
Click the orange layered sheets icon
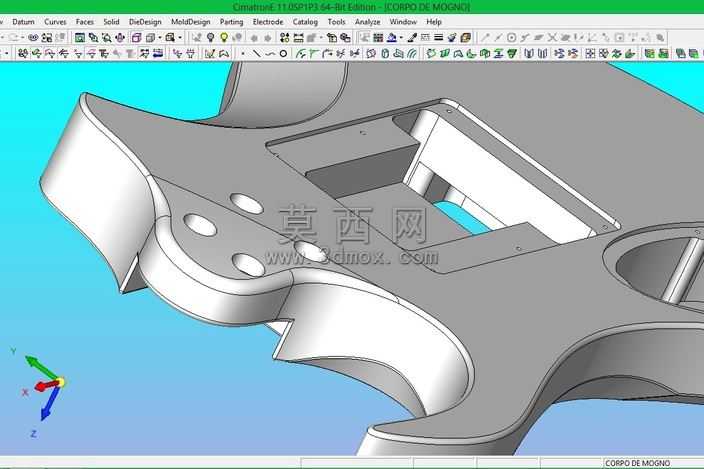(x=466, y=38)
